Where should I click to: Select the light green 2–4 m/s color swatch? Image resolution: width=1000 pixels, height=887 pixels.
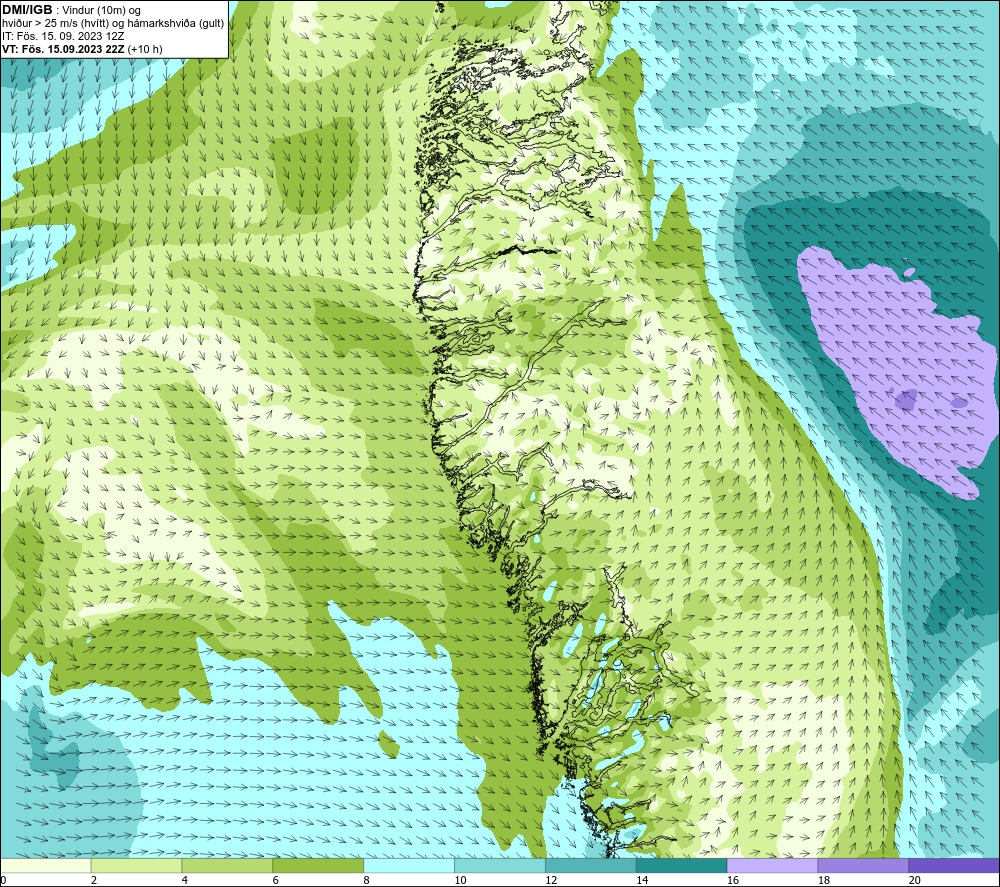coord(136,865)
